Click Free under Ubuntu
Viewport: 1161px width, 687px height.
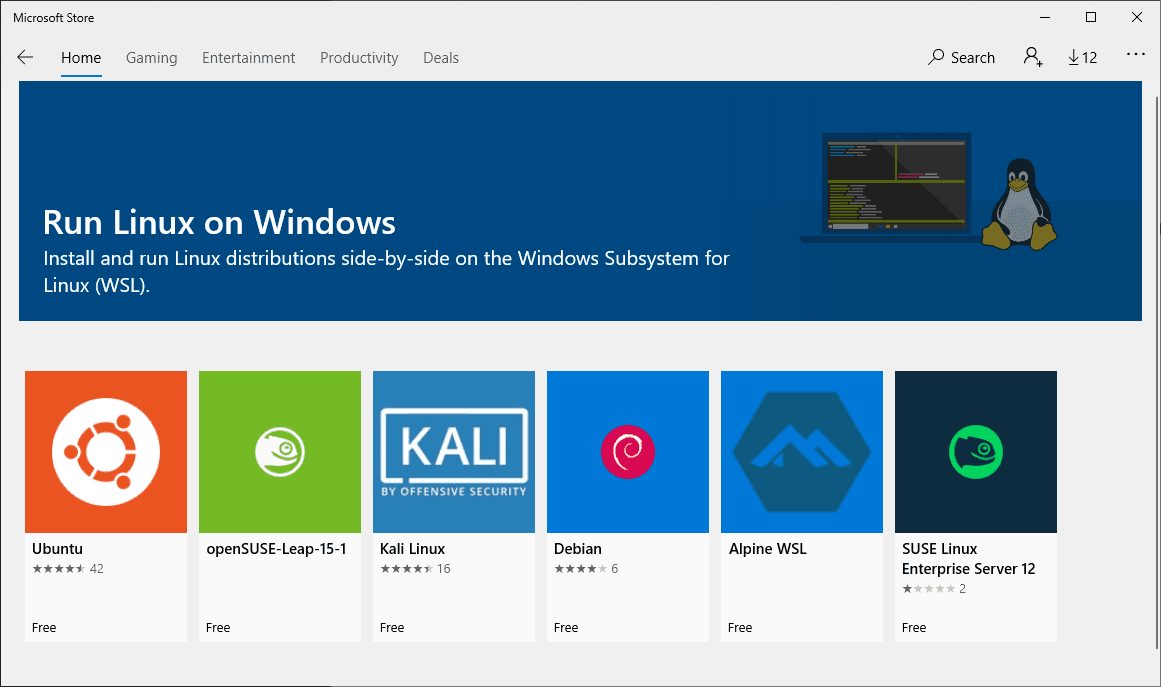click(44, 627)
